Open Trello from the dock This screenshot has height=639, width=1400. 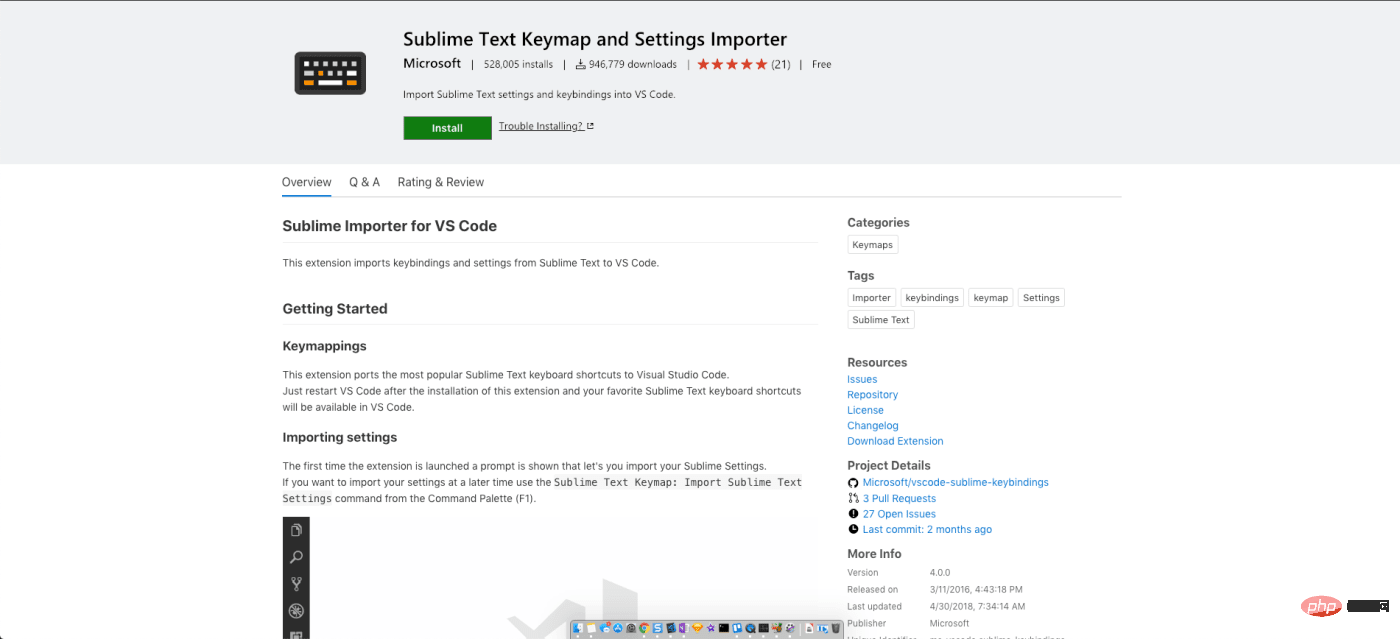click(737, 628)
